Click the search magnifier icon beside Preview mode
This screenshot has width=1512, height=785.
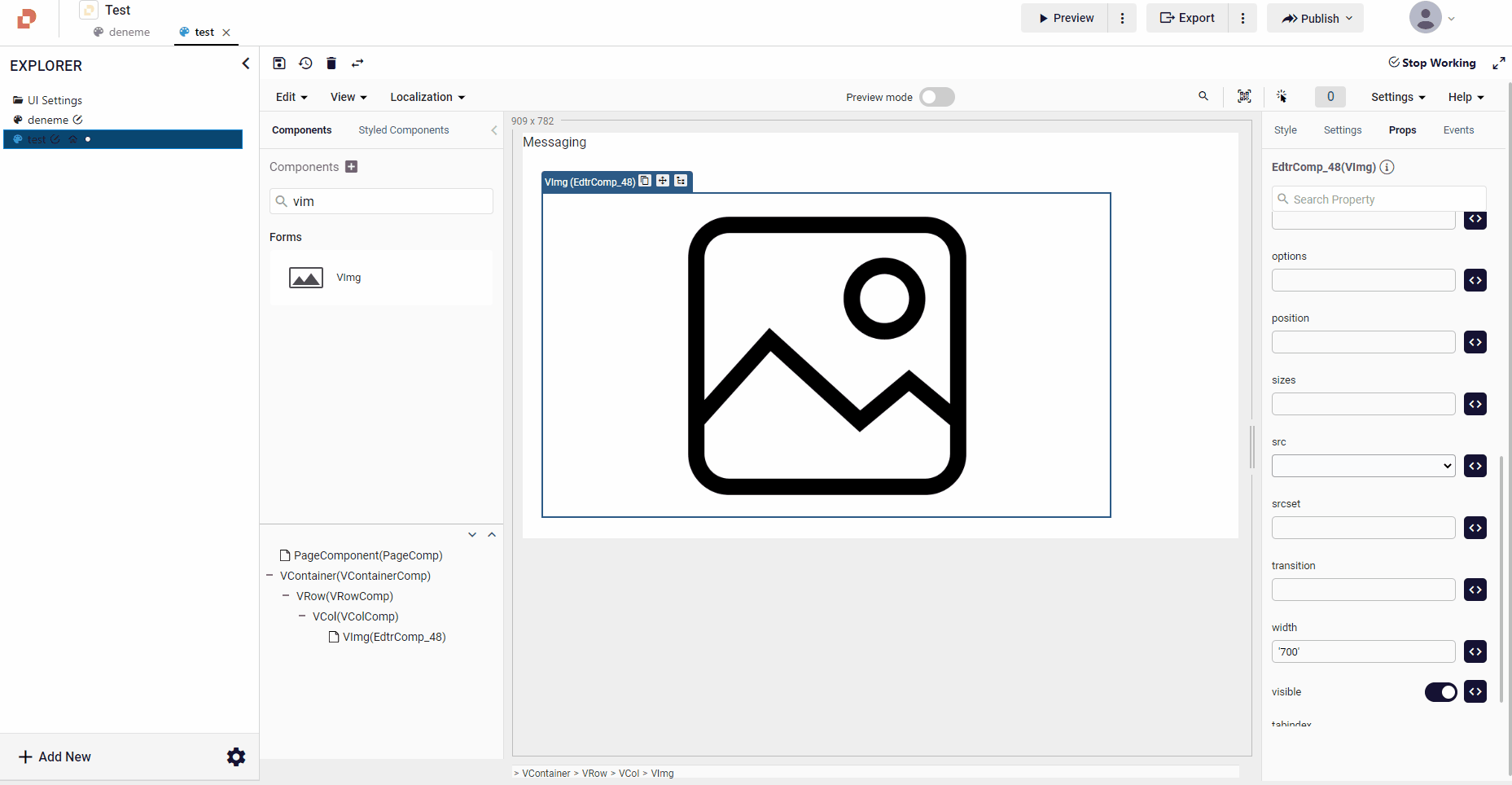(x=1203, y=96)
